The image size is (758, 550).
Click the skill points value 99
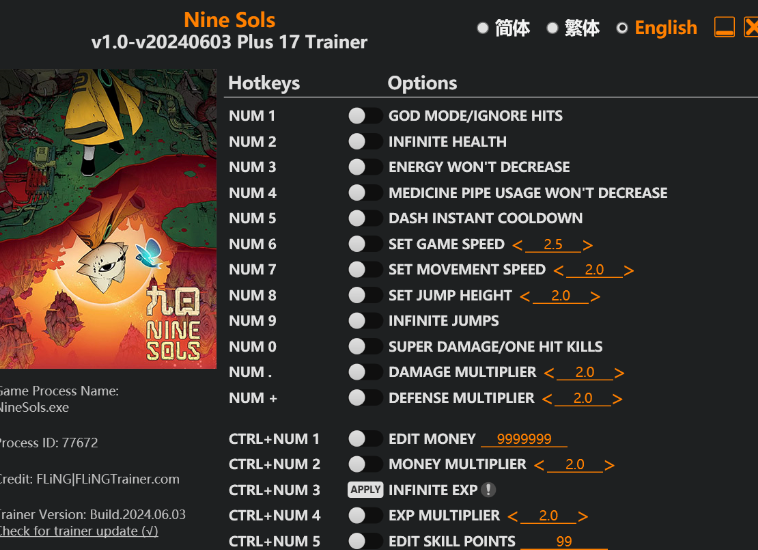click(x=564, y=541)
